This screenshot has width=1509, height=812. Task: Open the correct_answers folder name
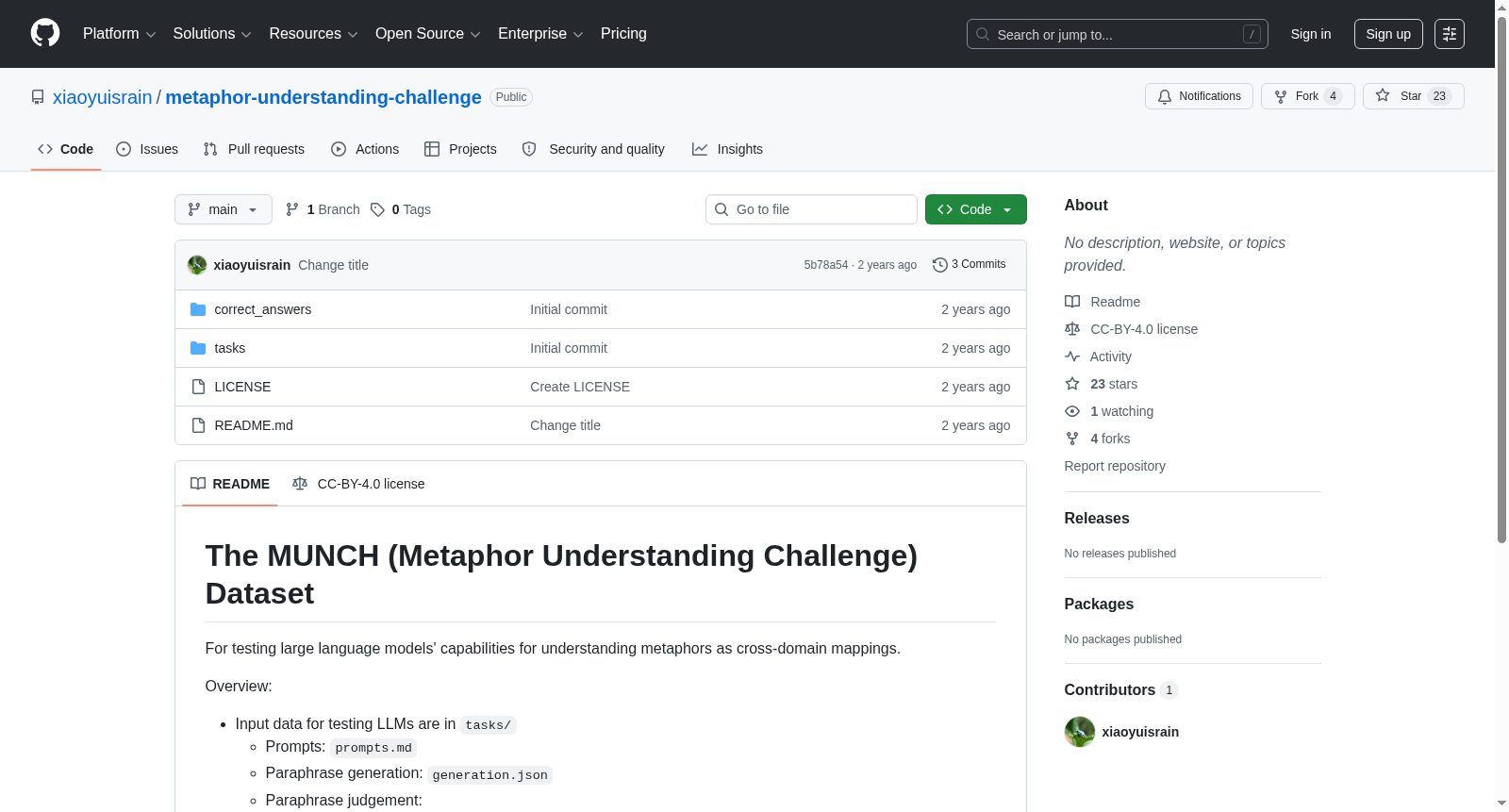pyautogui.click(x=263, y=309)
